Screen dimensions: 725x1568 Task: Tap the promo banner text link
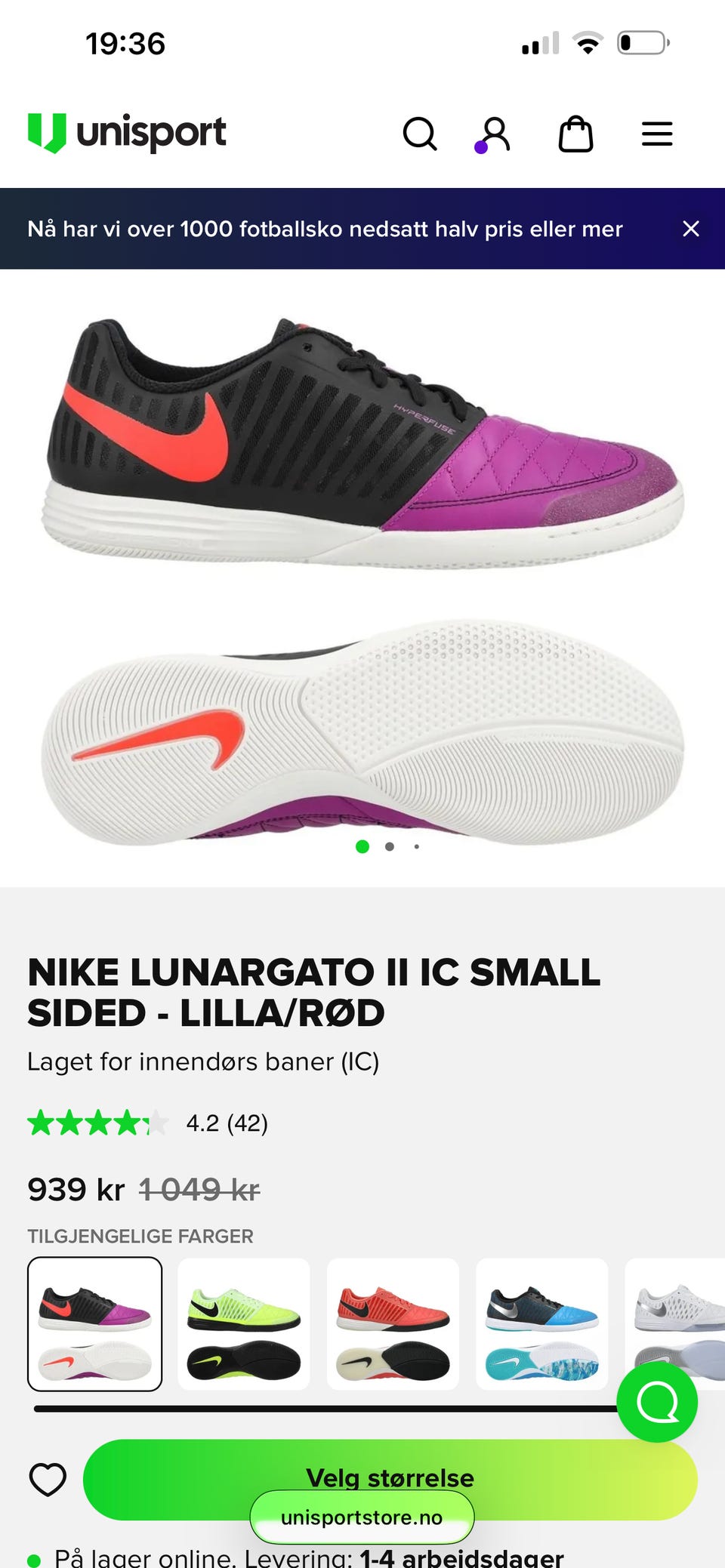(x=325, y=229)
